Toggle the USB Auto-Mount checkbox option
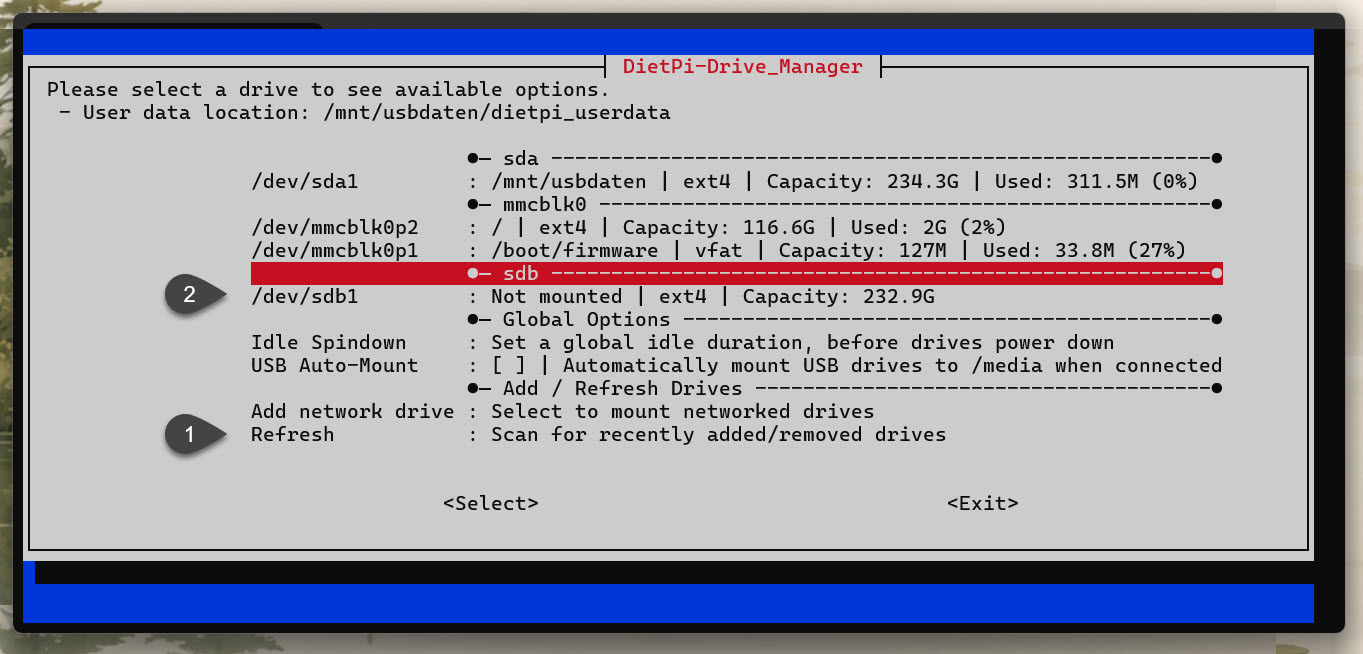The width and height of the screenshot is (1363, 654). 736,366
